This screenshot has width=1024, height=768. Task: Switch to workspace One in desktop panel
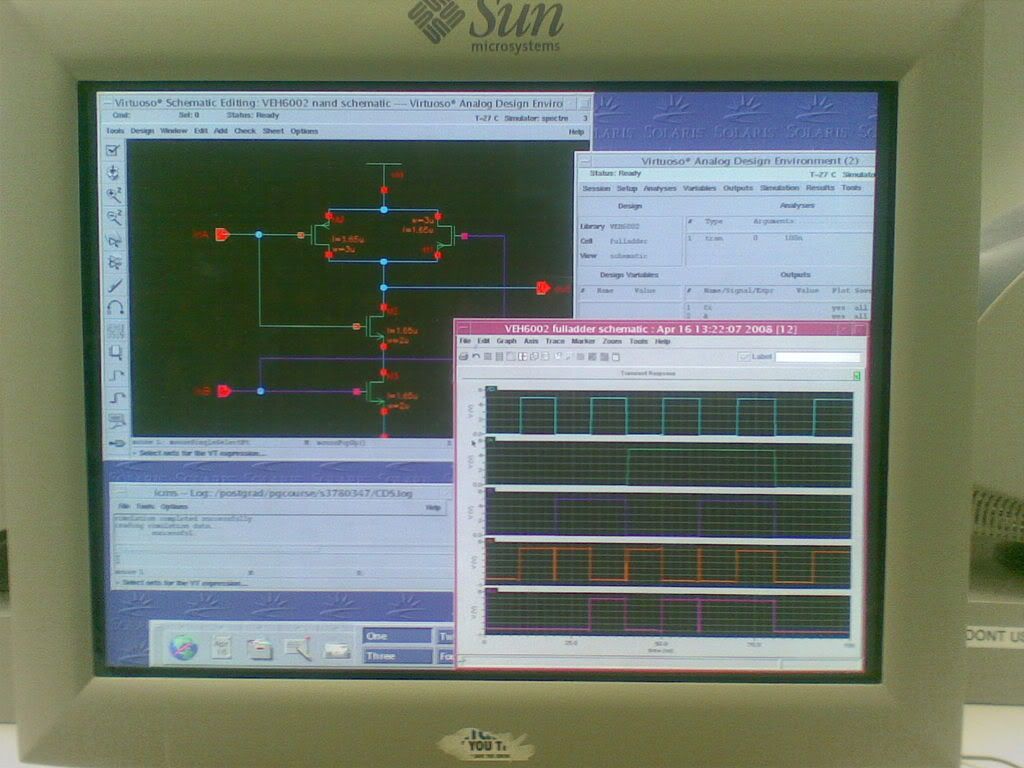397,635
